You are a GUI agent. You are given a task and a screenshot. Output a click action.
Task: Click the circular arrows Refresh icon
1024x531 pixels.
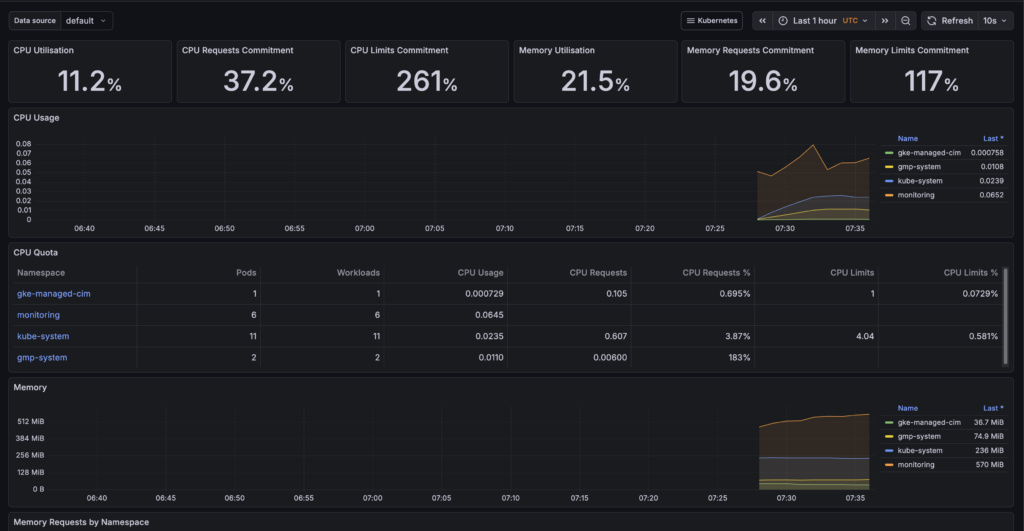point(931,20)
